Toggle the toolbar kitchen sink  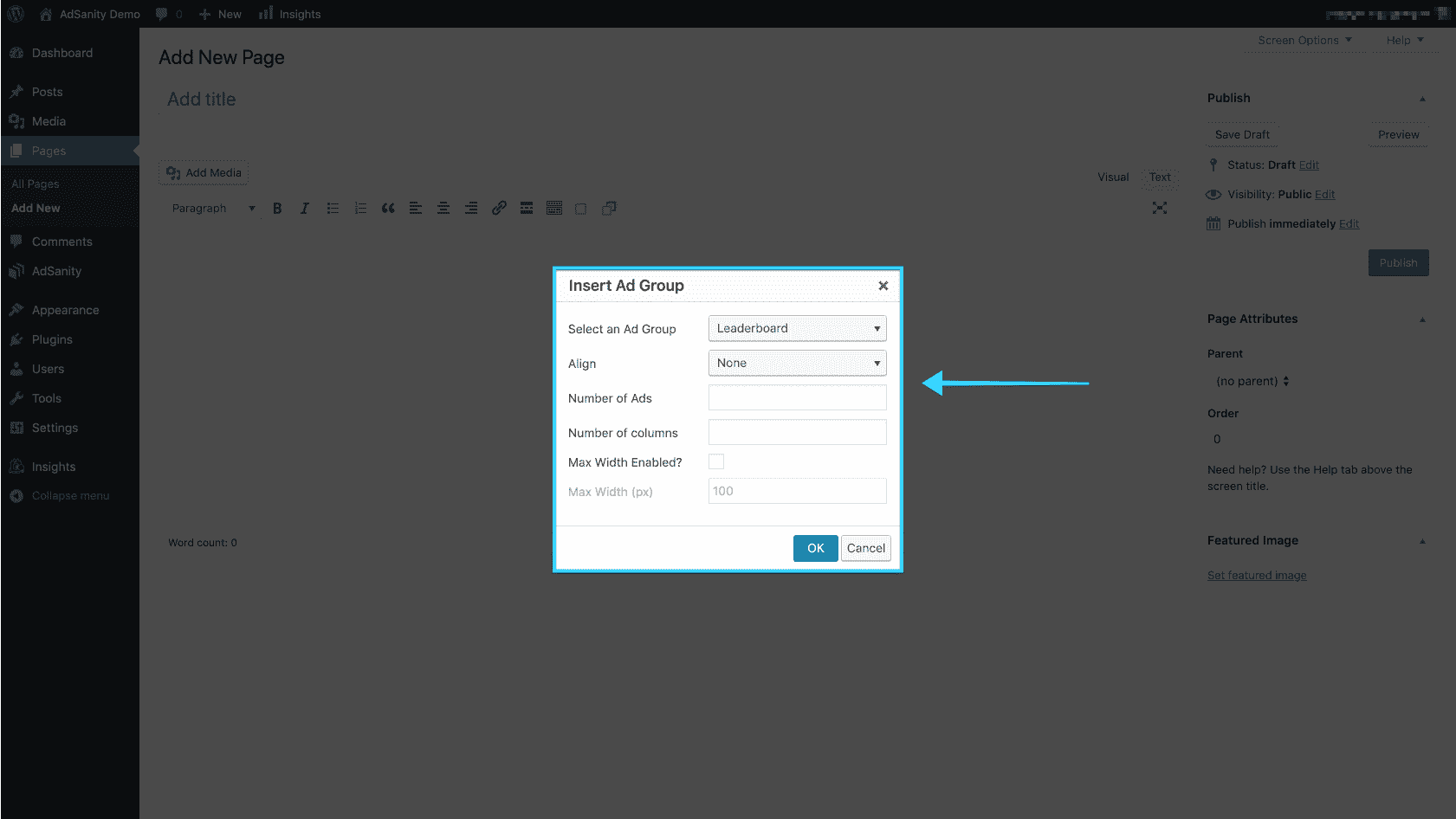pyautogui.click(x=554, y=208)
